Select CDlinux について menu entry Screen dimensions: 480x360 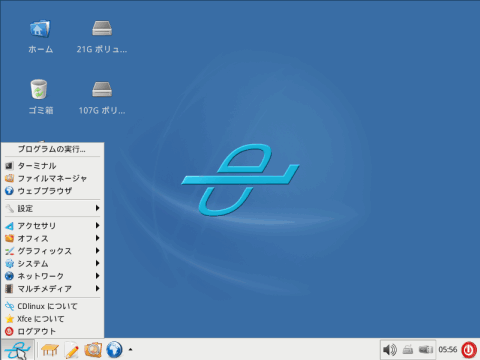[x=53, y=306]
